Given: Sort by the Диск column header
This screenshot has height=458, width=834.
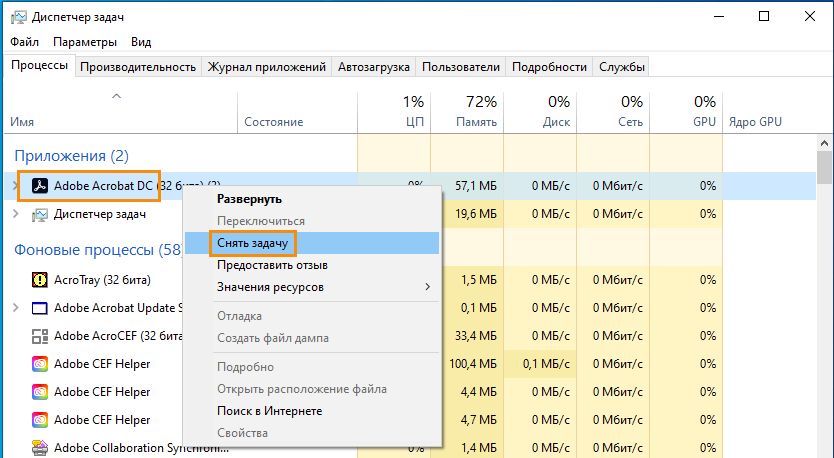Looking at the screenshot, I should pyautogui.click(x=540, y=112).
